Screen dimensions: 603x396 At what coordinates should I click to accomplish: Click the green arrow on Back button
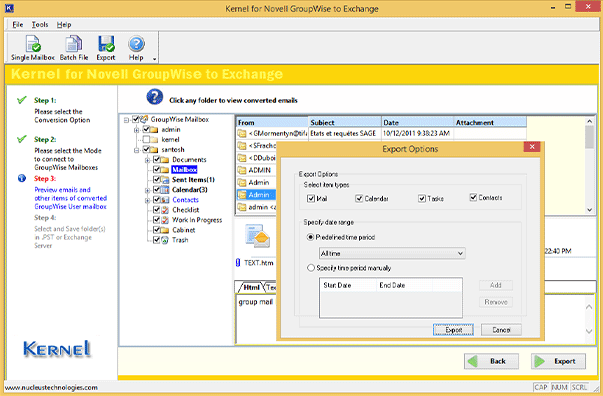click(473, 361)
